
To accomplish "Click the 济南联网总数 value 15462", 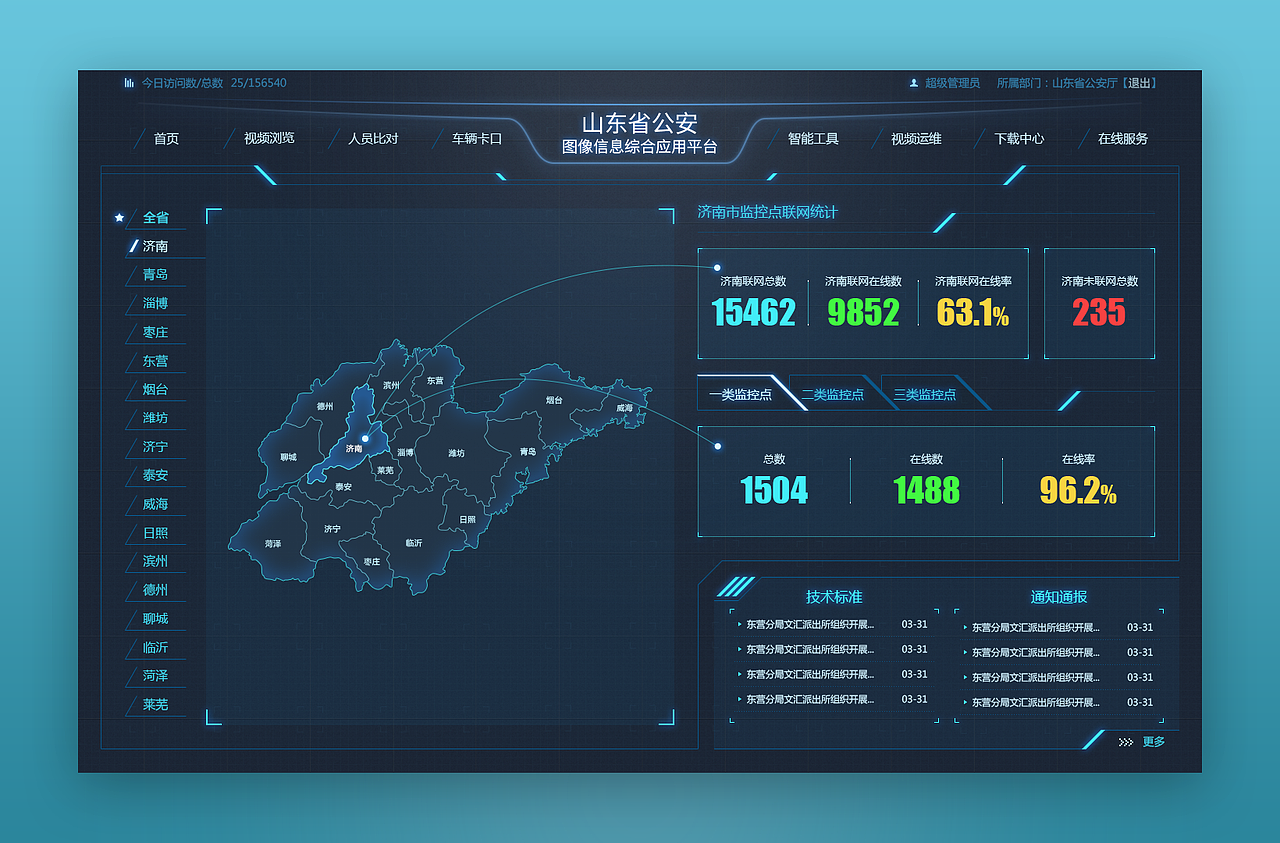I will [754, 313].
